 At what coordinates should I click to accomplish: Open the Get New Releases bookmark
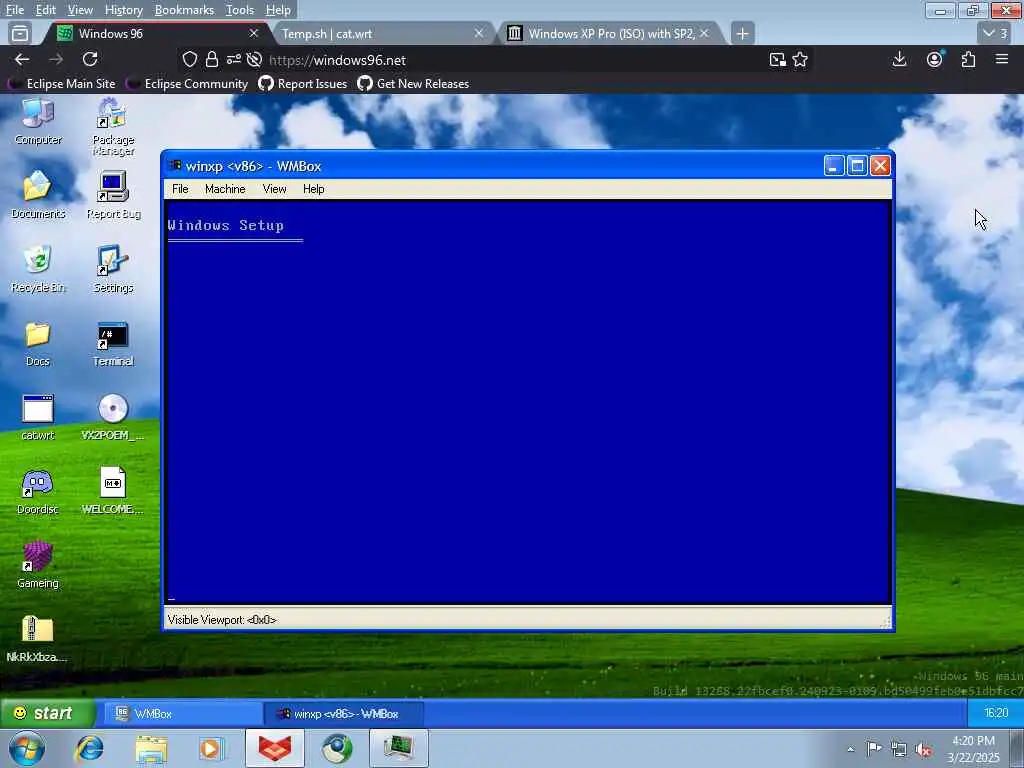click(413, 84)
